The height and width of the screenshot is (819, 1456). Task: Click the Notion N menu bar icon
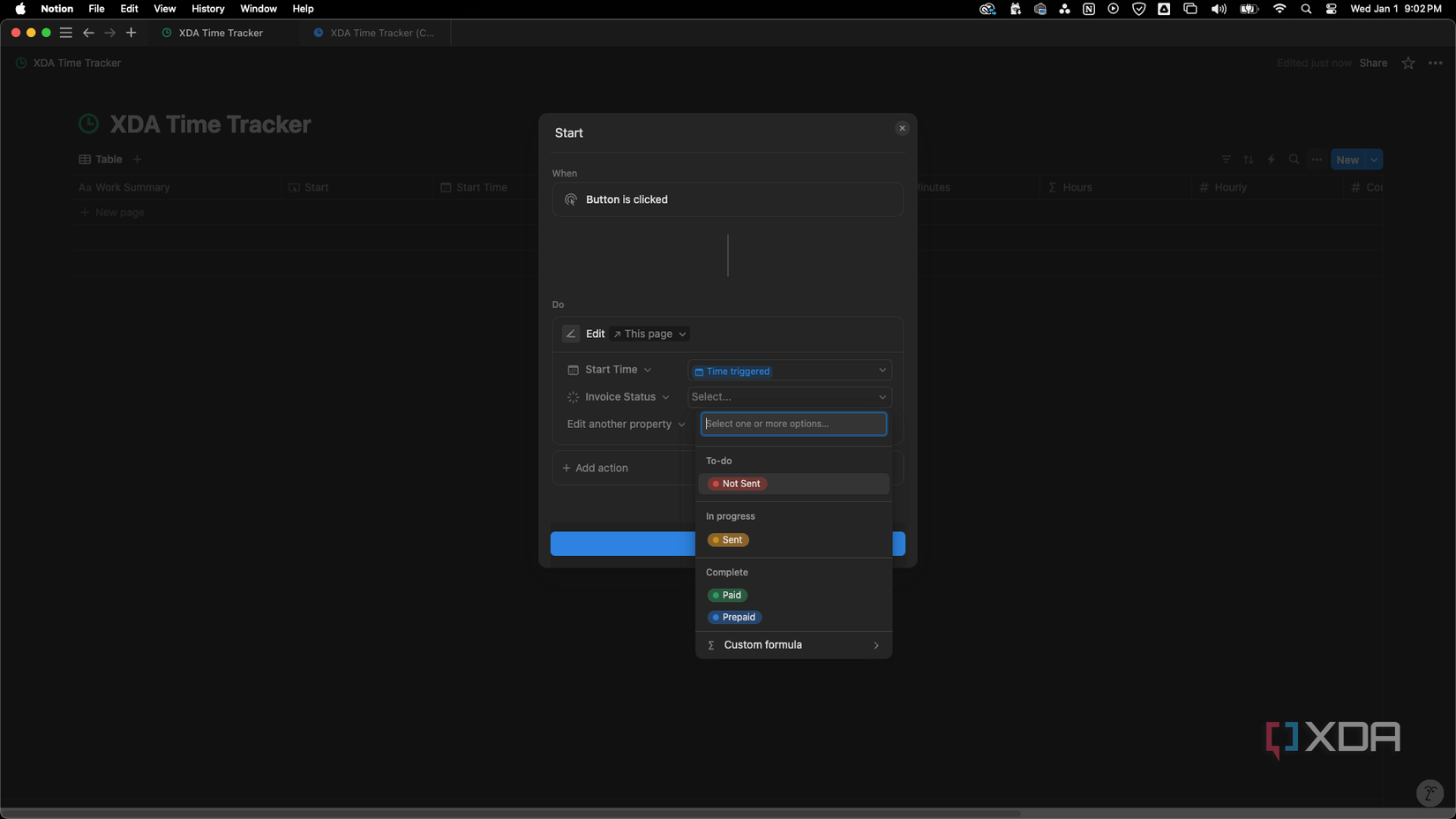tap(1089, 9)
